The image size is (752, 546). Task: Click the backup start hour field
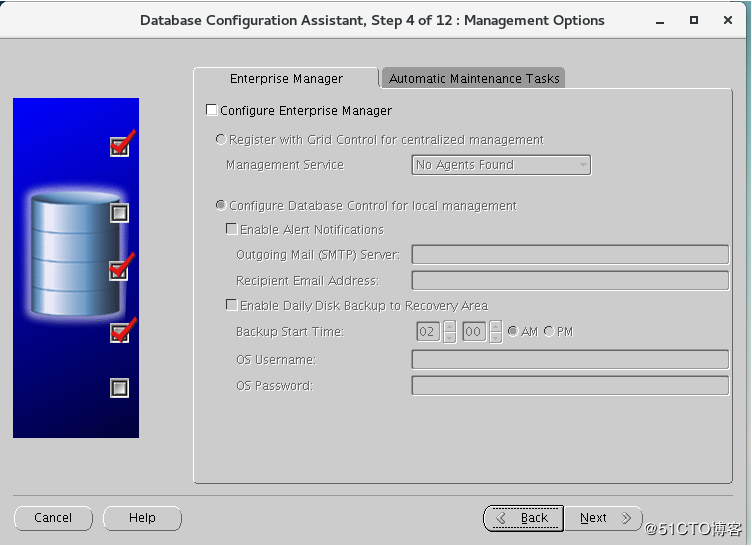coord(428,332)
